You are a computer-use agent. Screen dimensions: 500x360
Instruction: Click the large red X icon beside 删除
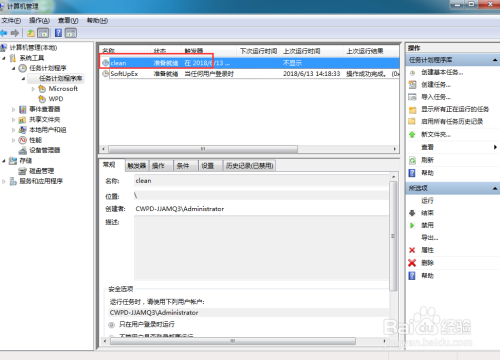tap(412, 263)
